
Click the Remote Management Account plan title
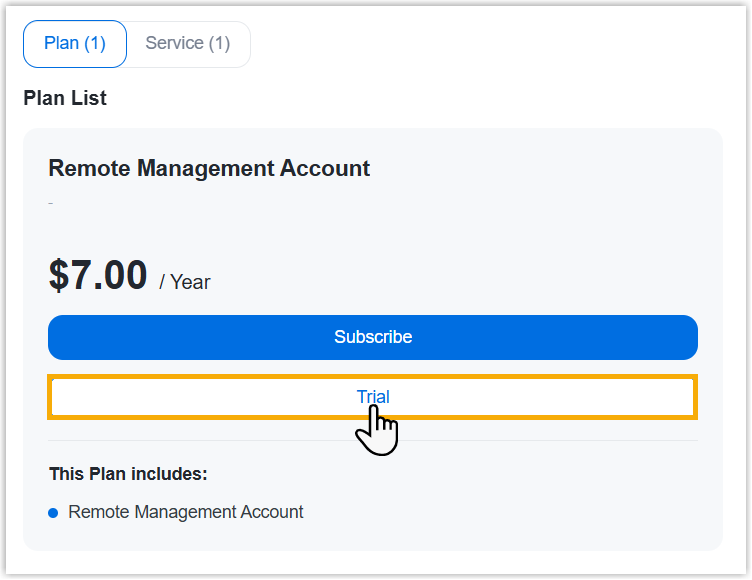pyautogui.click(x=209, y=168)
